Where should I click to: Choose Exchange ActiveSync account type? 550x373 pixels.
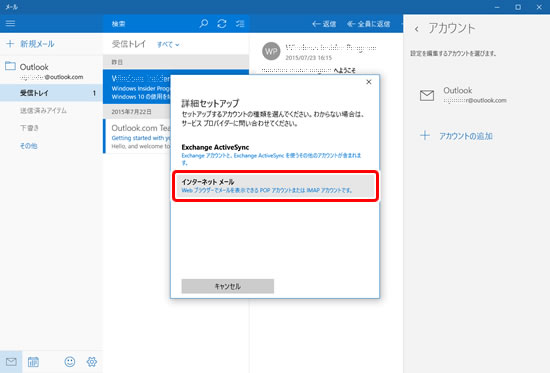coord(275,155)
